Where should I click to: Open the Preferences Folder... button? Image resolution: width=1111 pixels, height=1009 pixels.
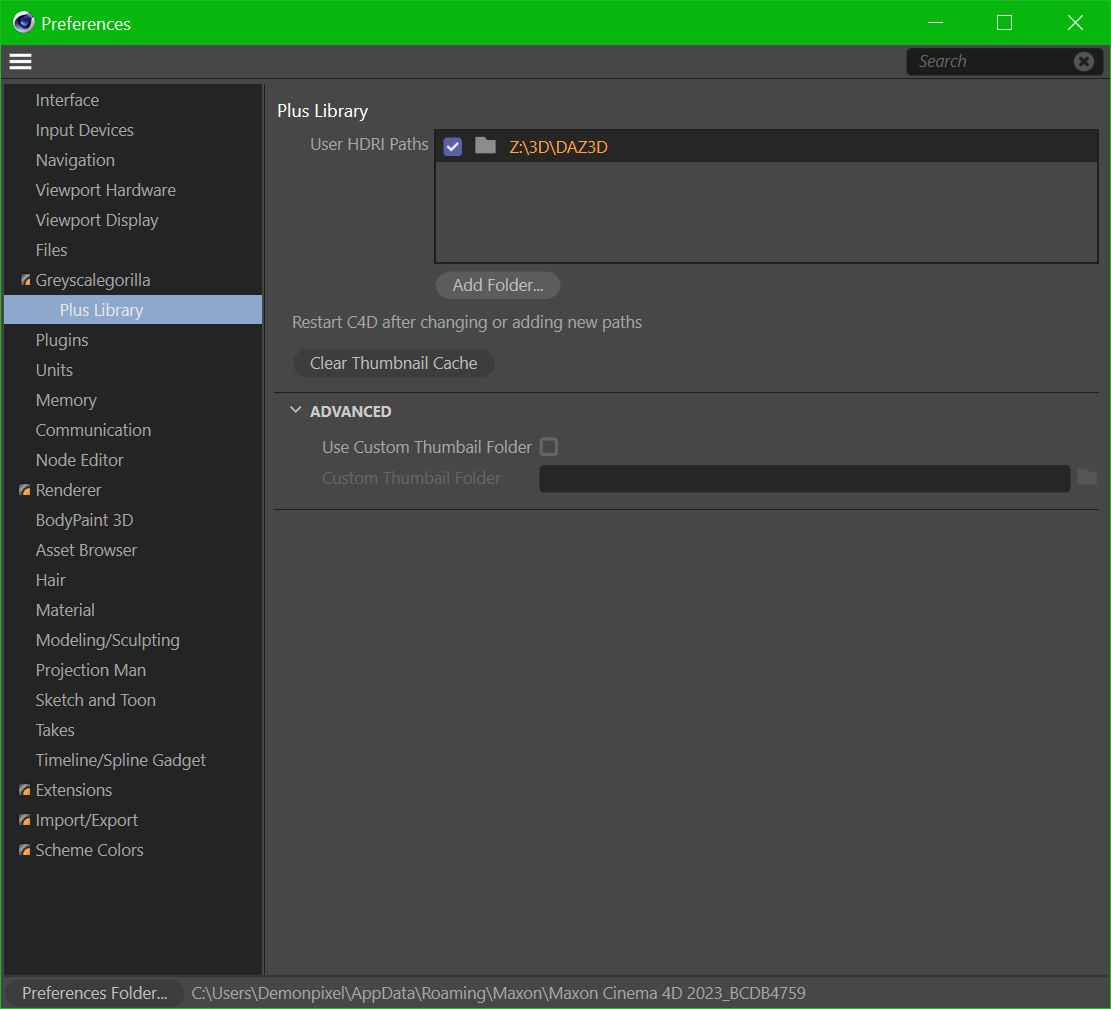coord(95,993)
